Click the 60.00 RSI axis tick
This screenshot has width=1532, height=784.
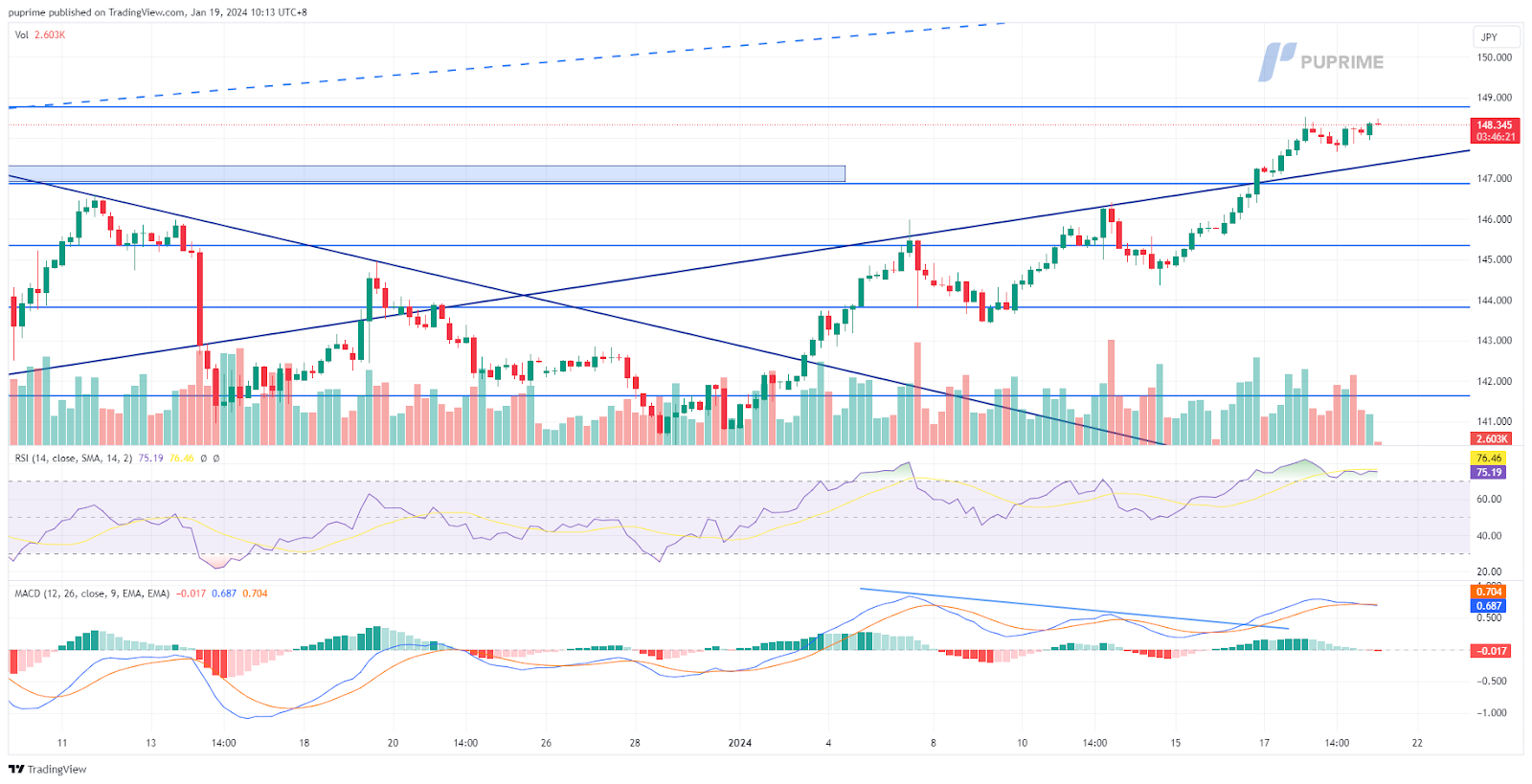pos(1489,499)
